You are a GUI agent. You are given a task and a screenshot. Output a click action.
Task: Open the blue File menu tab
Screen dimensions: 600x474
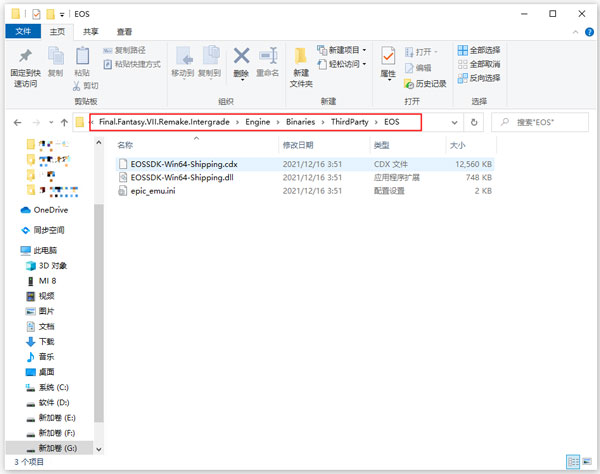click(x=23, y=31)
